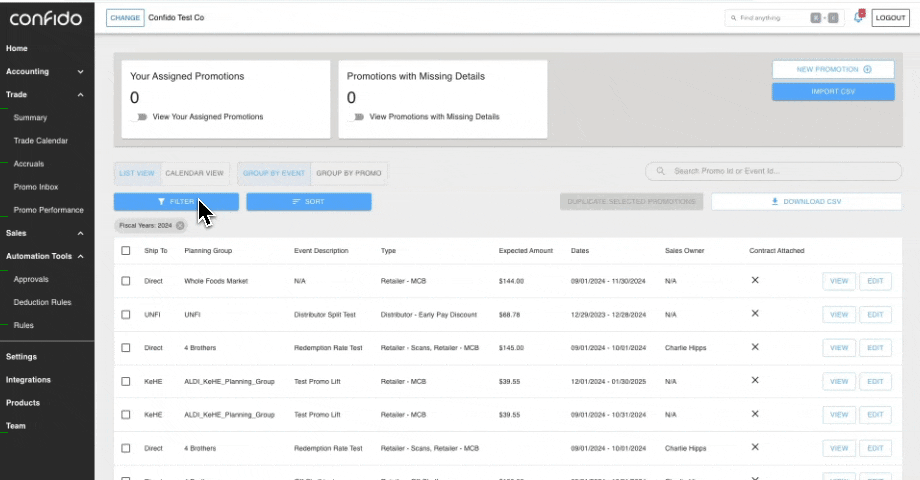Screen dimensions: 920x480
Task: Select Group By Promo
Action: [x=349, y=173]
